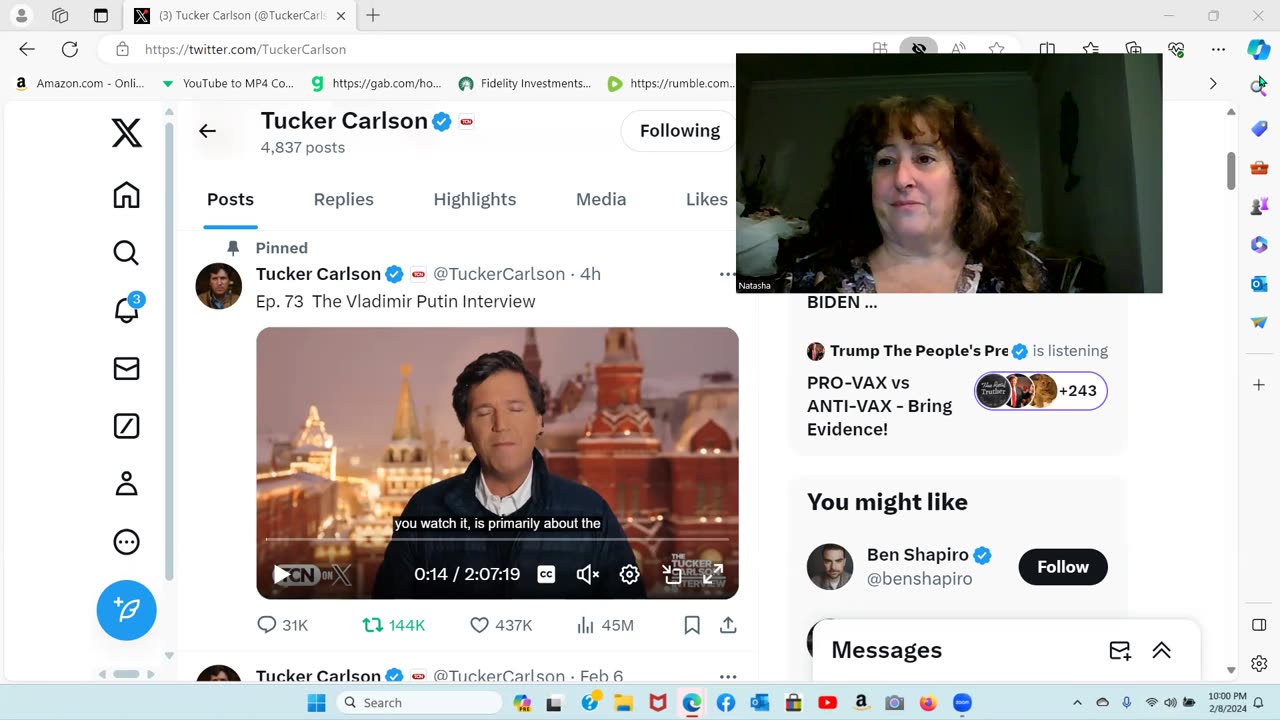
Task: Follow Ben Shapiro
Action: (1063, 567)
